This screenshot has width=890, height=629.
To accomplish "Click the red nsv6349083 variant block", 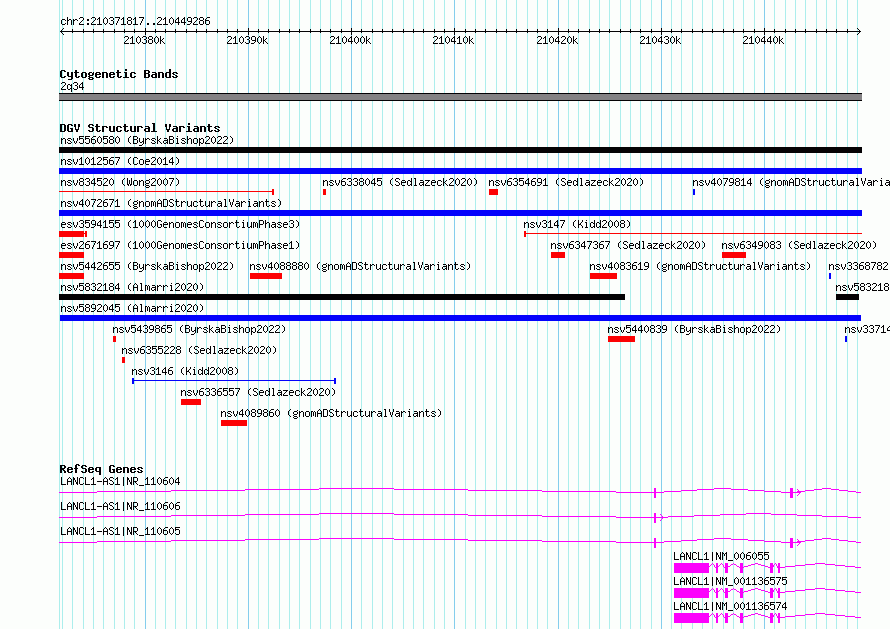I will pyautogui.click(x=734, y=255).
